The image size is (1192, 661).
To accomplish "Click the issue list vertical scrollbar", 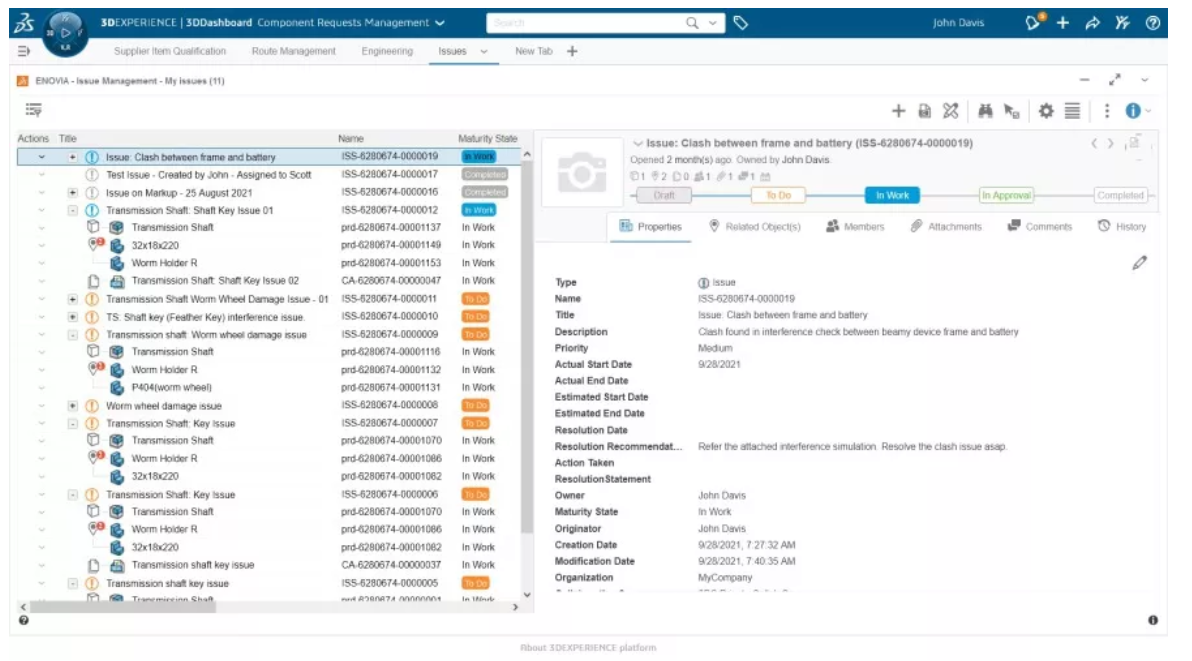I will coord(527,347).
